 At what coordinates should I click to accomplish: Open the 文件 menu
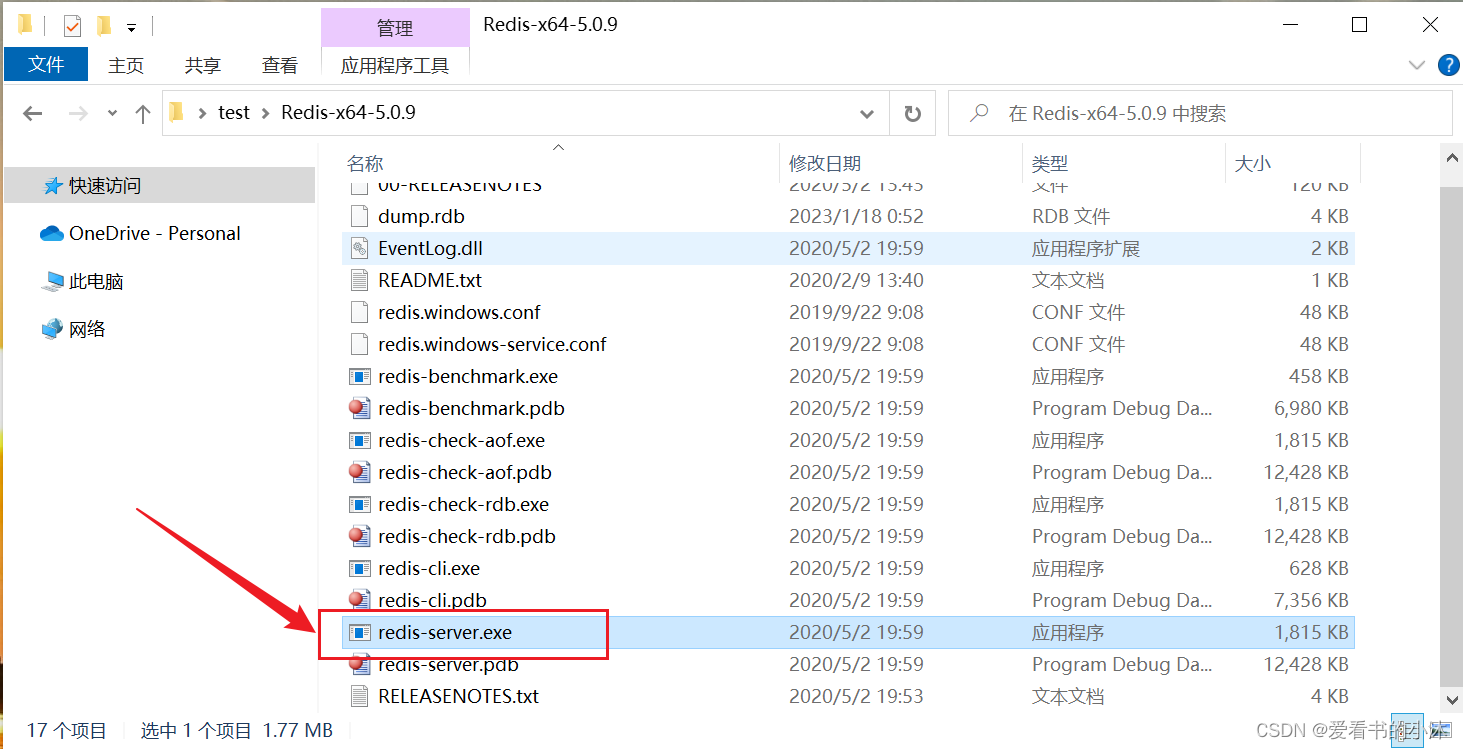point(46,65)
